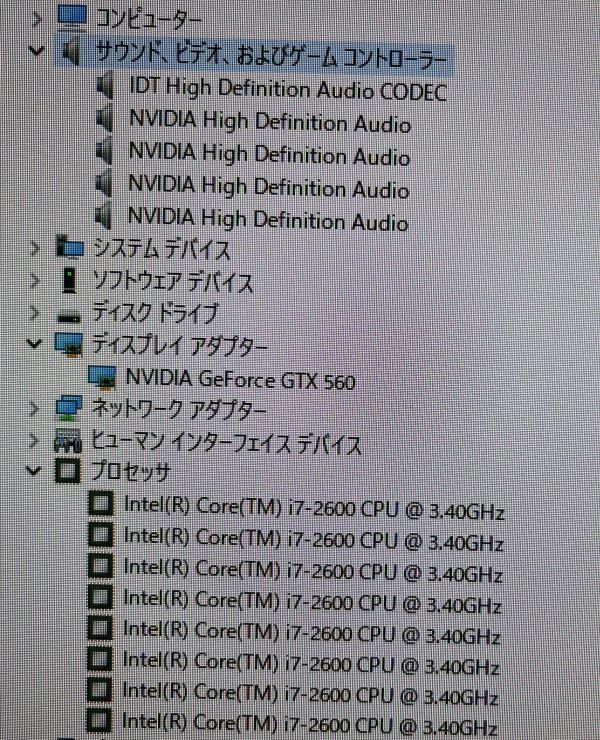Select the first NVIDIA High Definition Audio entry

point(270,121)
